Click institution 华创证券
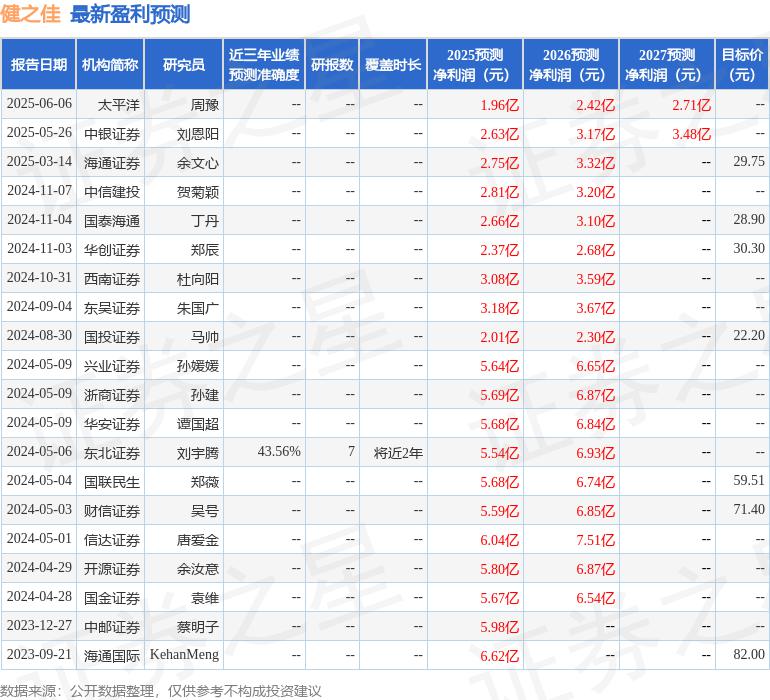Image resolution: width=770 pixels, height=700 pixels. (x=111, y=250)
